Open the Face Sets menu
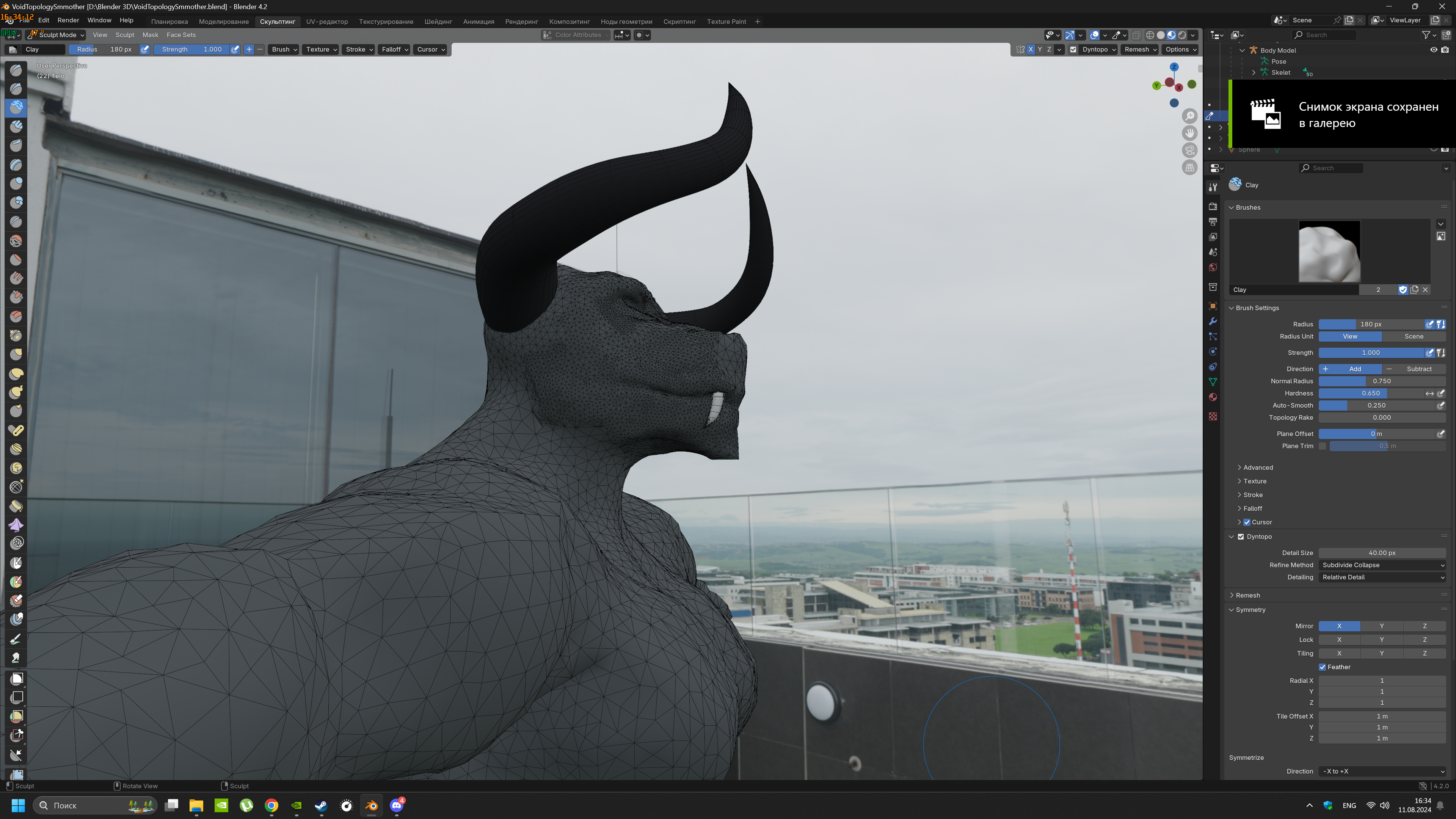 click(181, 35)
